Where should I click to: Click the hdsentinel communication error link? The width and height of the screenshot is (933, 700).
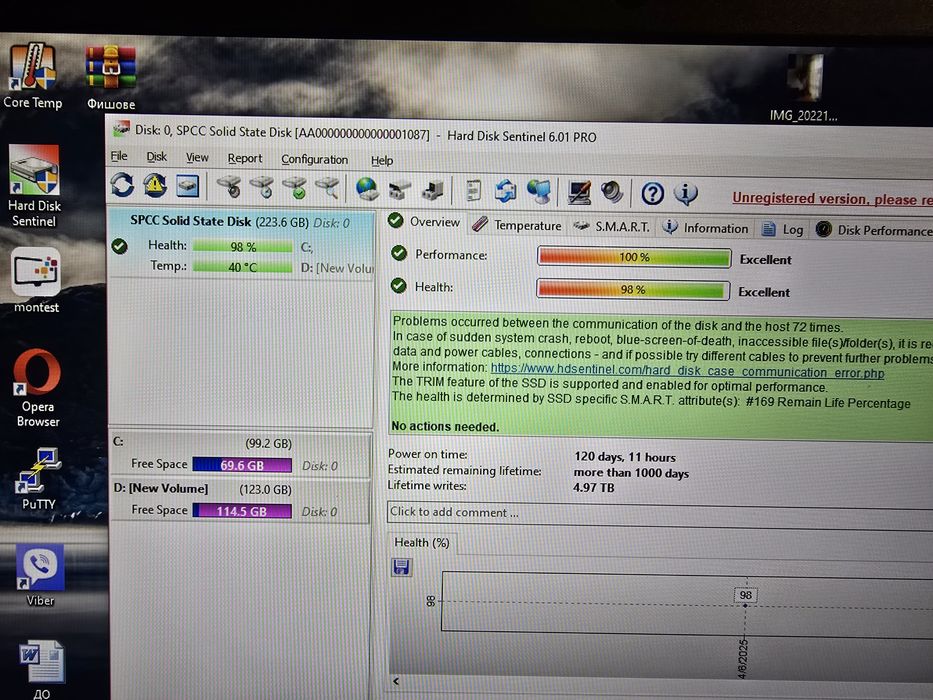tap(687, 371)
